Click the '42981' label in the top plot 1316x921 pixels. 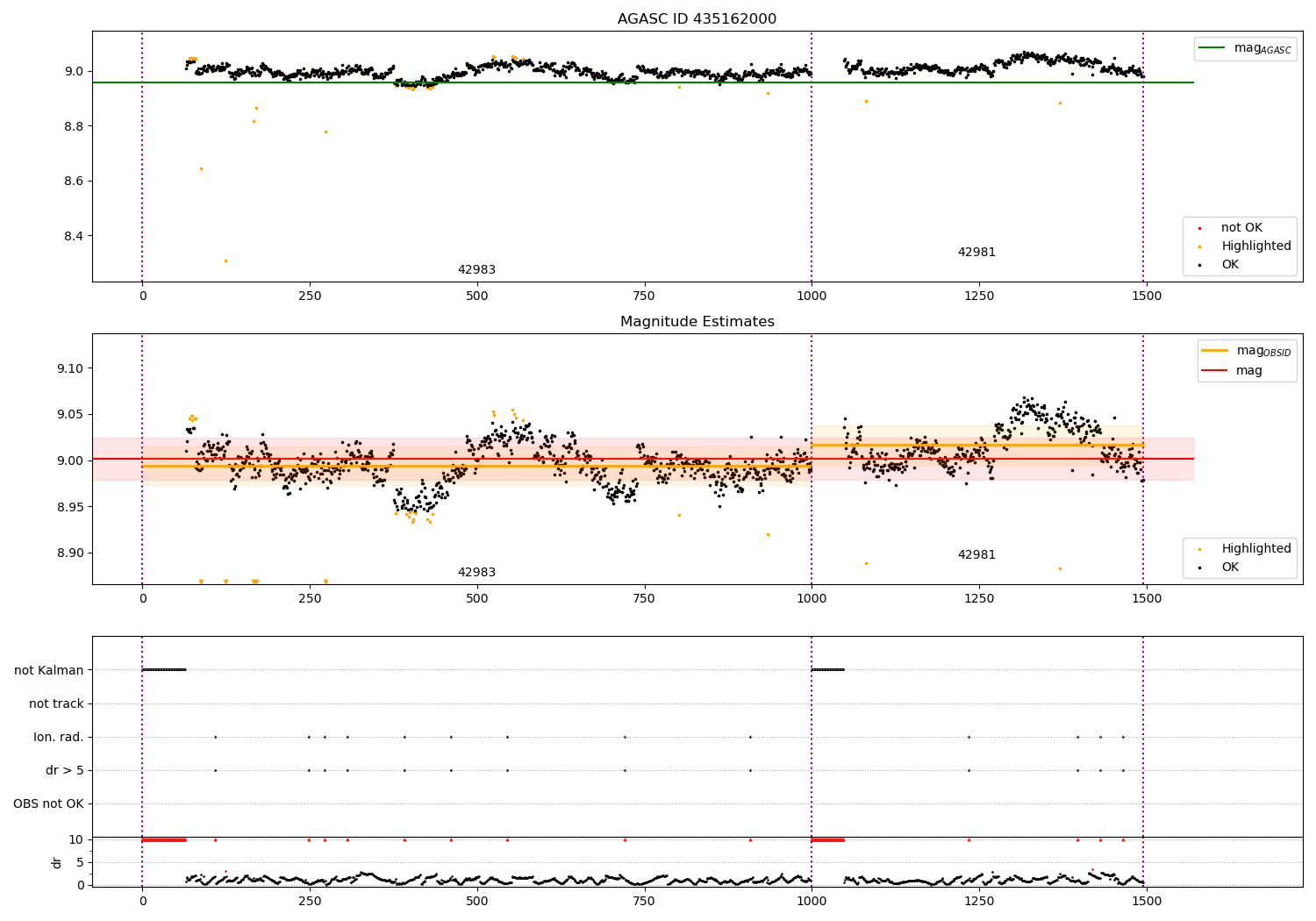coord(976,253)
